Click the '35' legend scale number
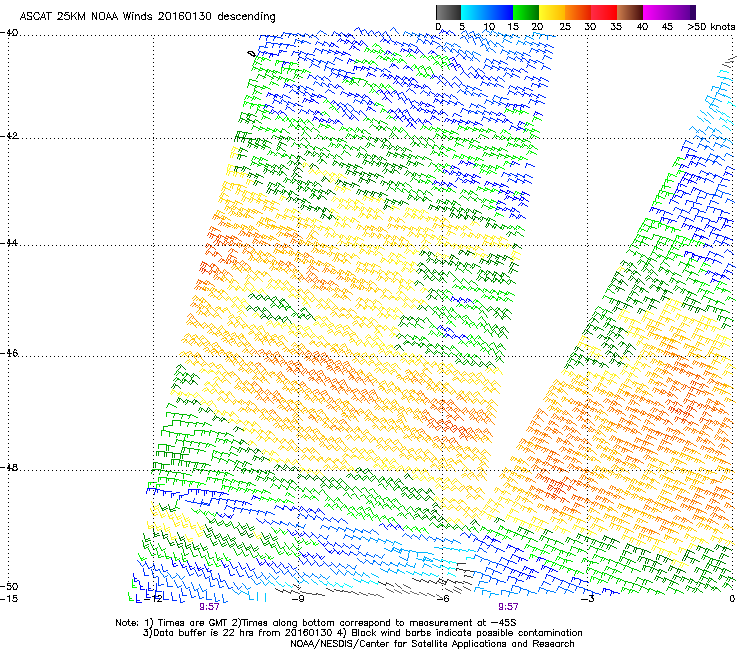The height and width of the screenshot is (650, 740). coord(616,26)
